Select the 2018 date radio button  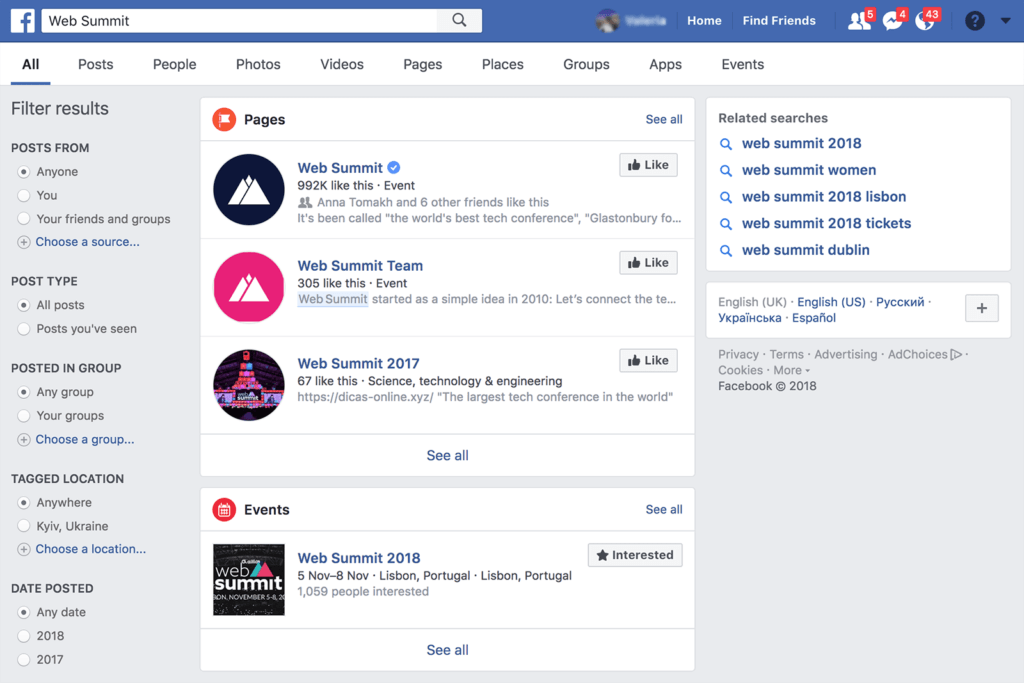24,636
